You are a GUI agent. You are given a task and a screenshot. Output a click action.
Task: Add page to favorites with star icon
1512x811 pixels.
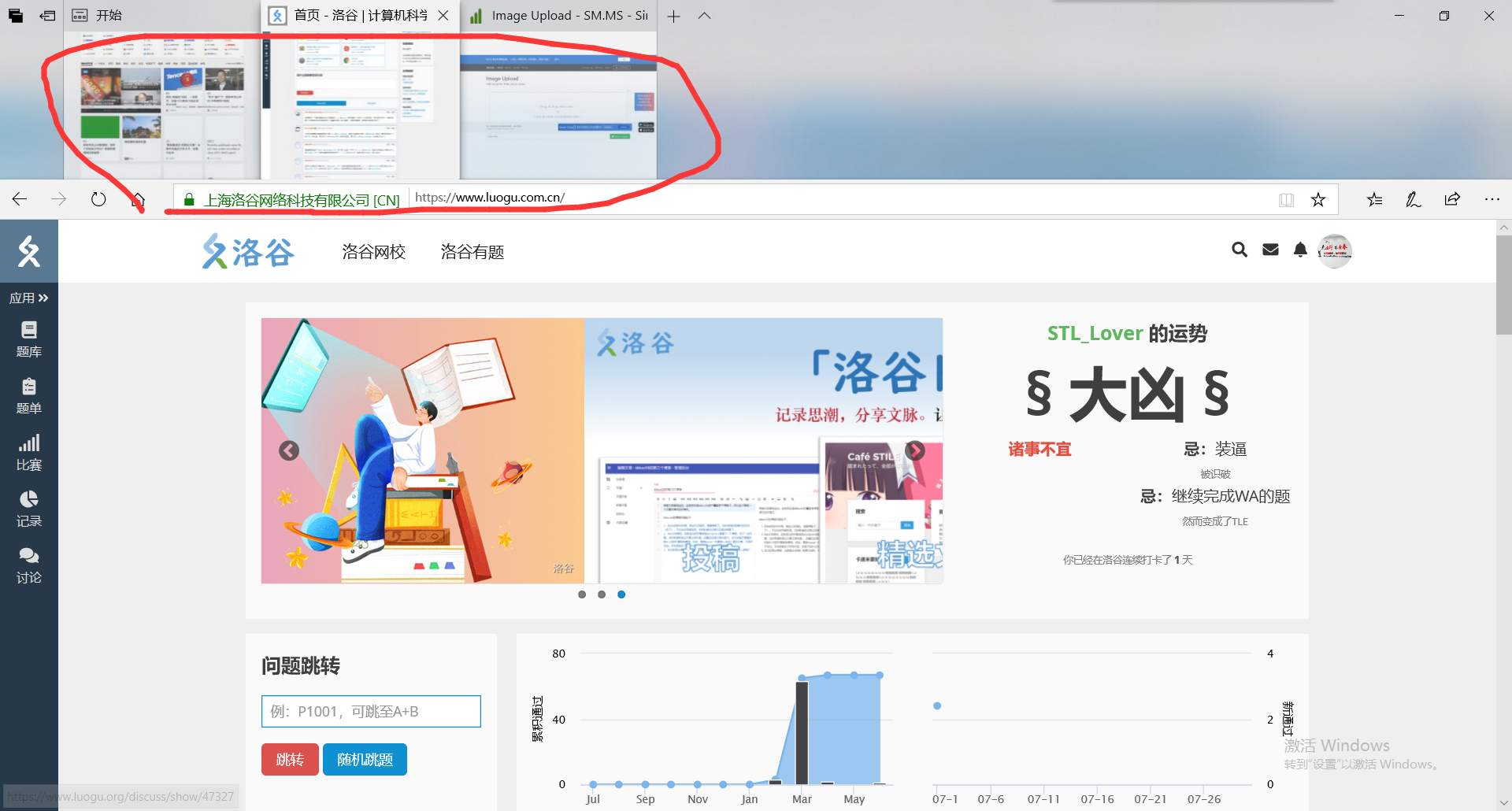click(1318, 200)
